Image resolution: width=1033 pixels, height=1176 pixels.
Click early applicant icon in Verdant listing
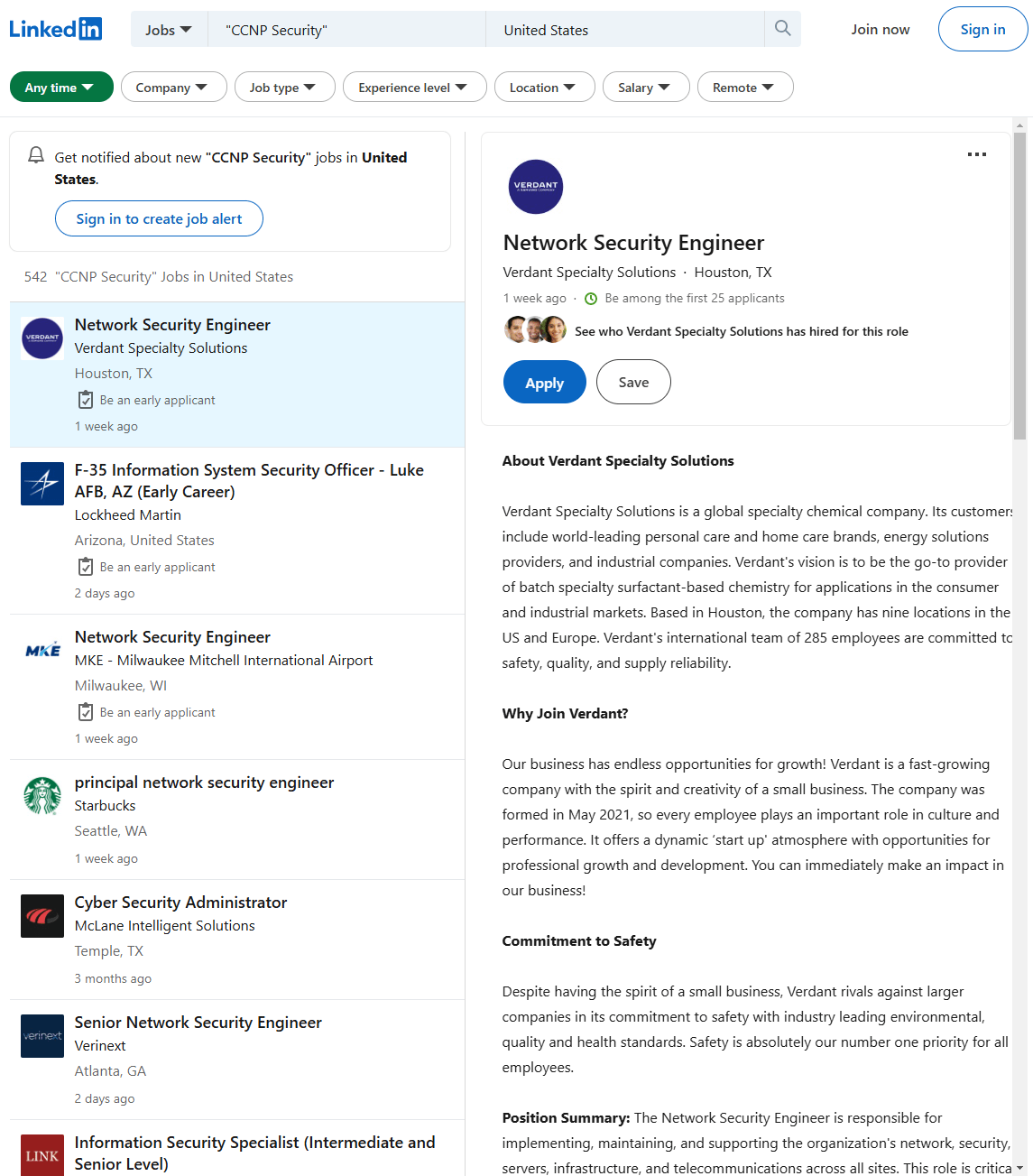[86, 400]
